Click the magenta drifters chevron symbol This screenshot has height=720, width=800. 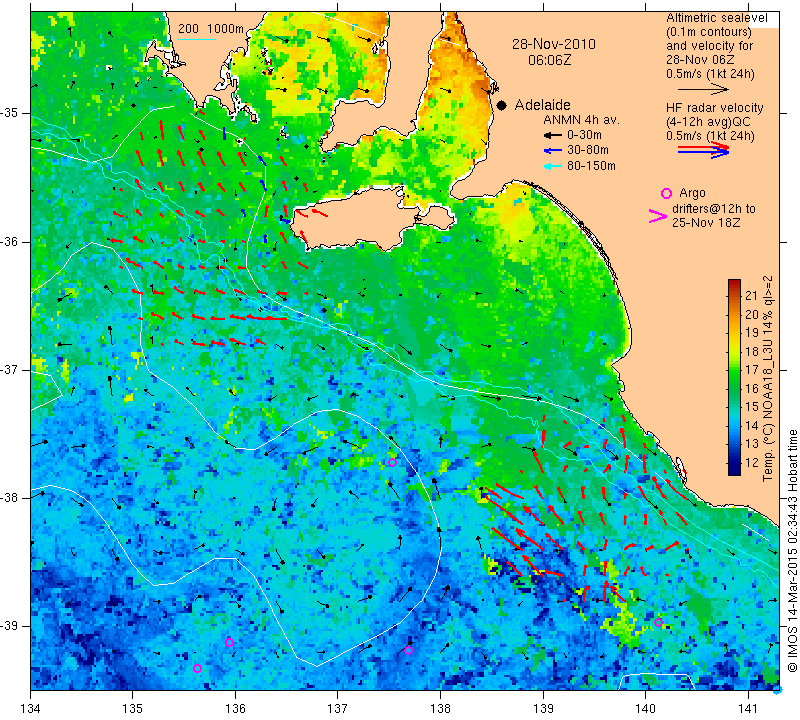(658, 216)
